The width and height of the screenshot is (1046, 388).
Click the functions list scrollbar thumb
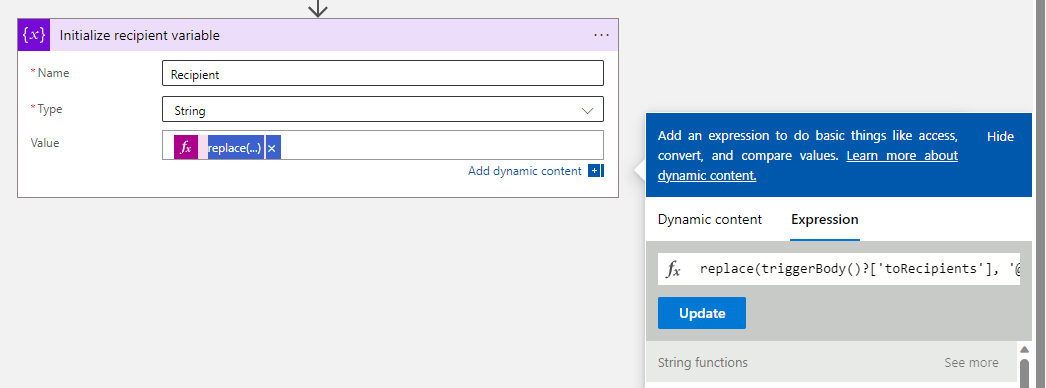1024,373
